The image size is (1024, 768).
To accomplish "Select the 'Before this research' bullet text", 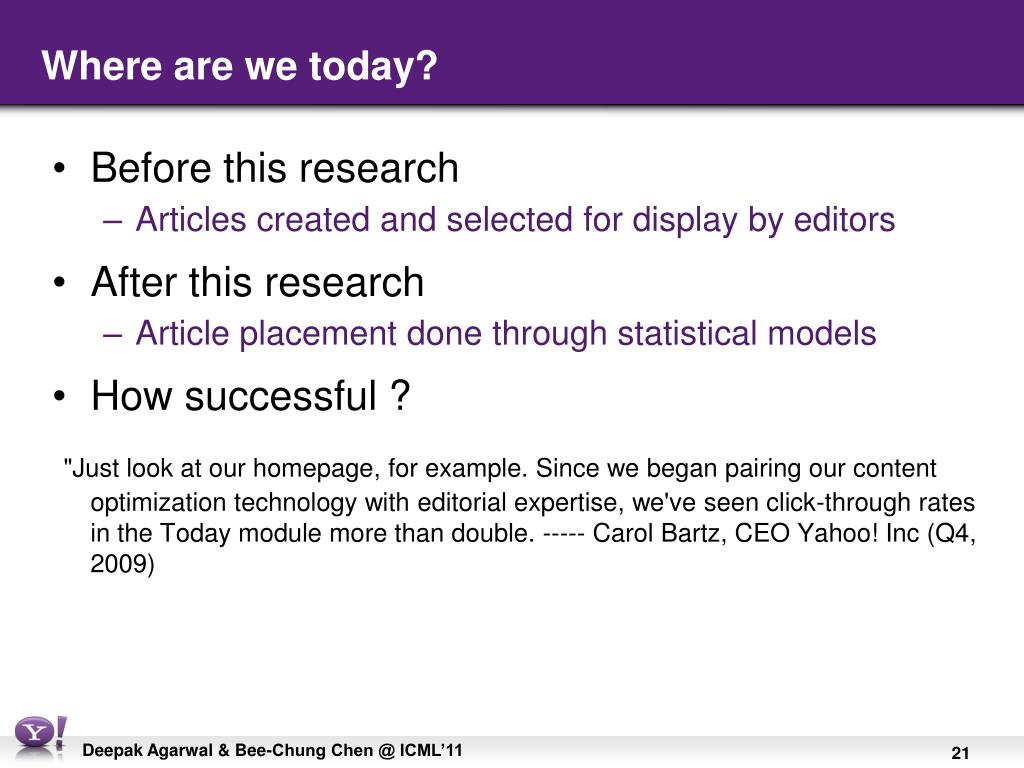I will (x=274, y=168).
